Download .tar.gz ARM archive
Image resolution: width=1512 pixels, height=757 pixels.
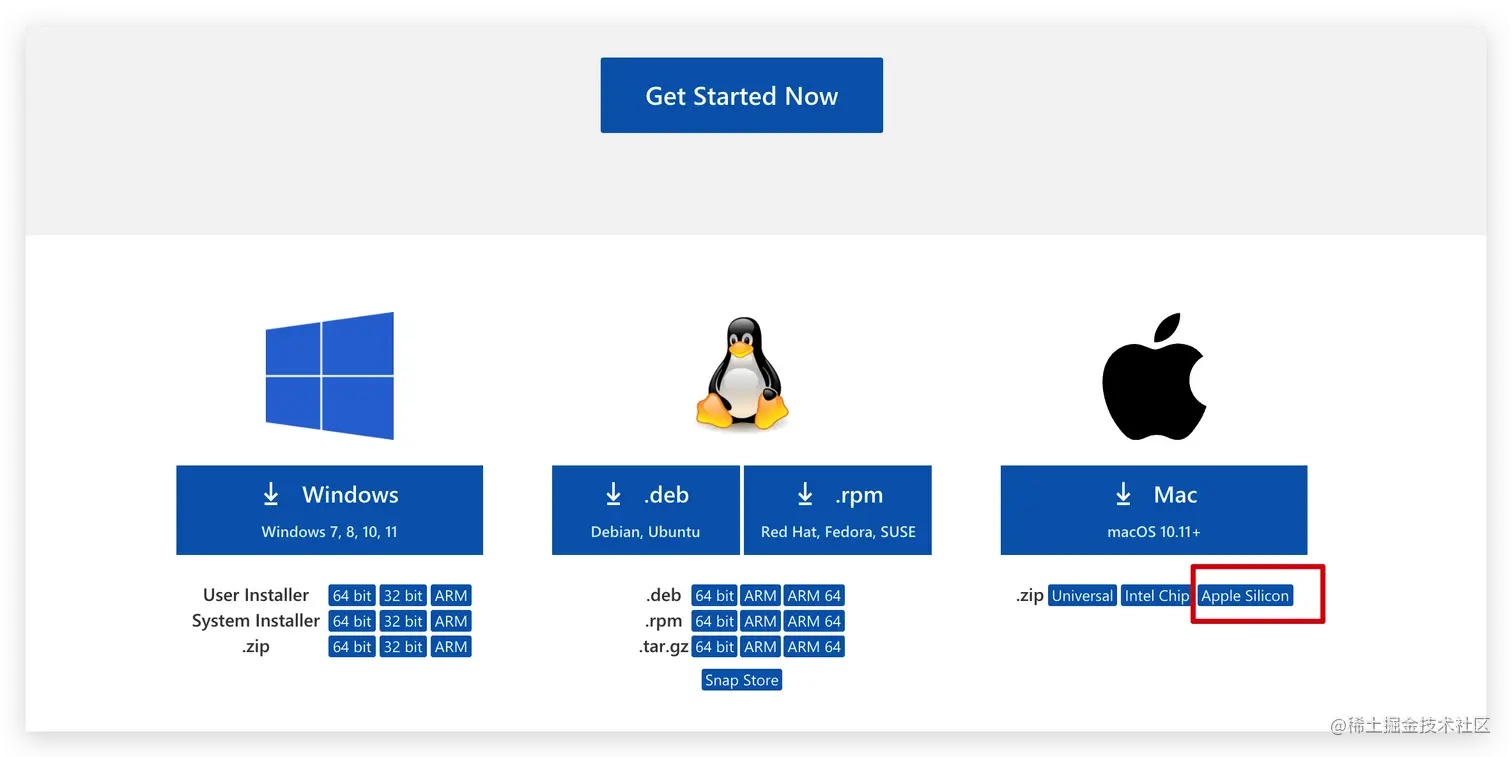pyautogui.click(x=760, y=647)
